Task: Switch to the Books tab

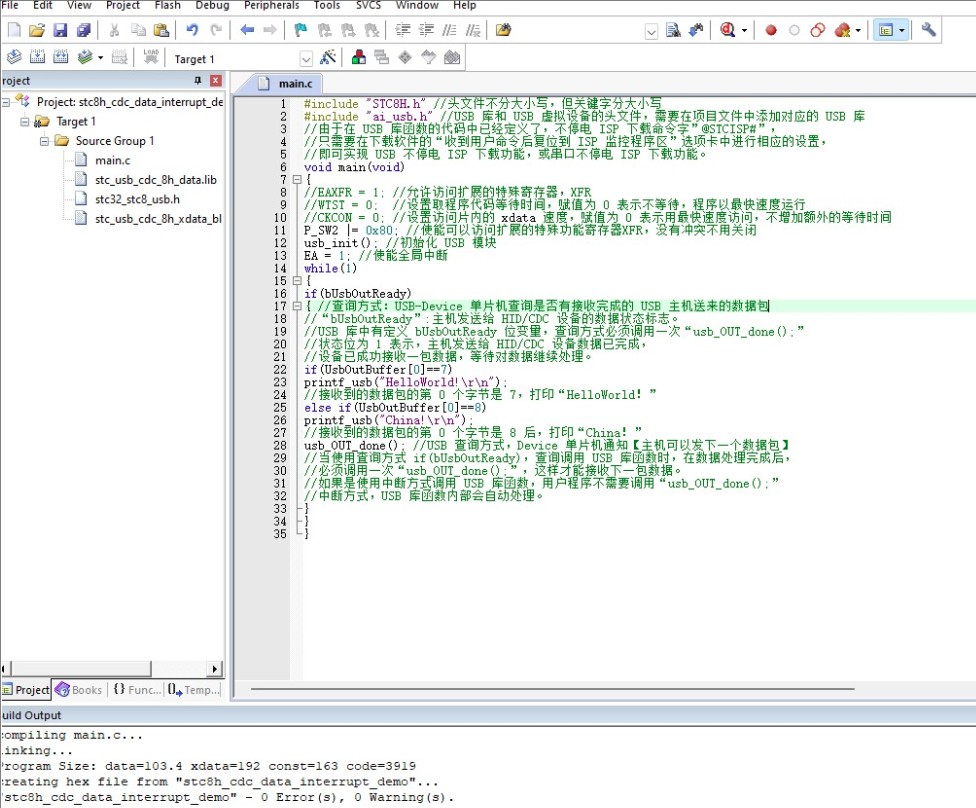Action: [78, 690]
